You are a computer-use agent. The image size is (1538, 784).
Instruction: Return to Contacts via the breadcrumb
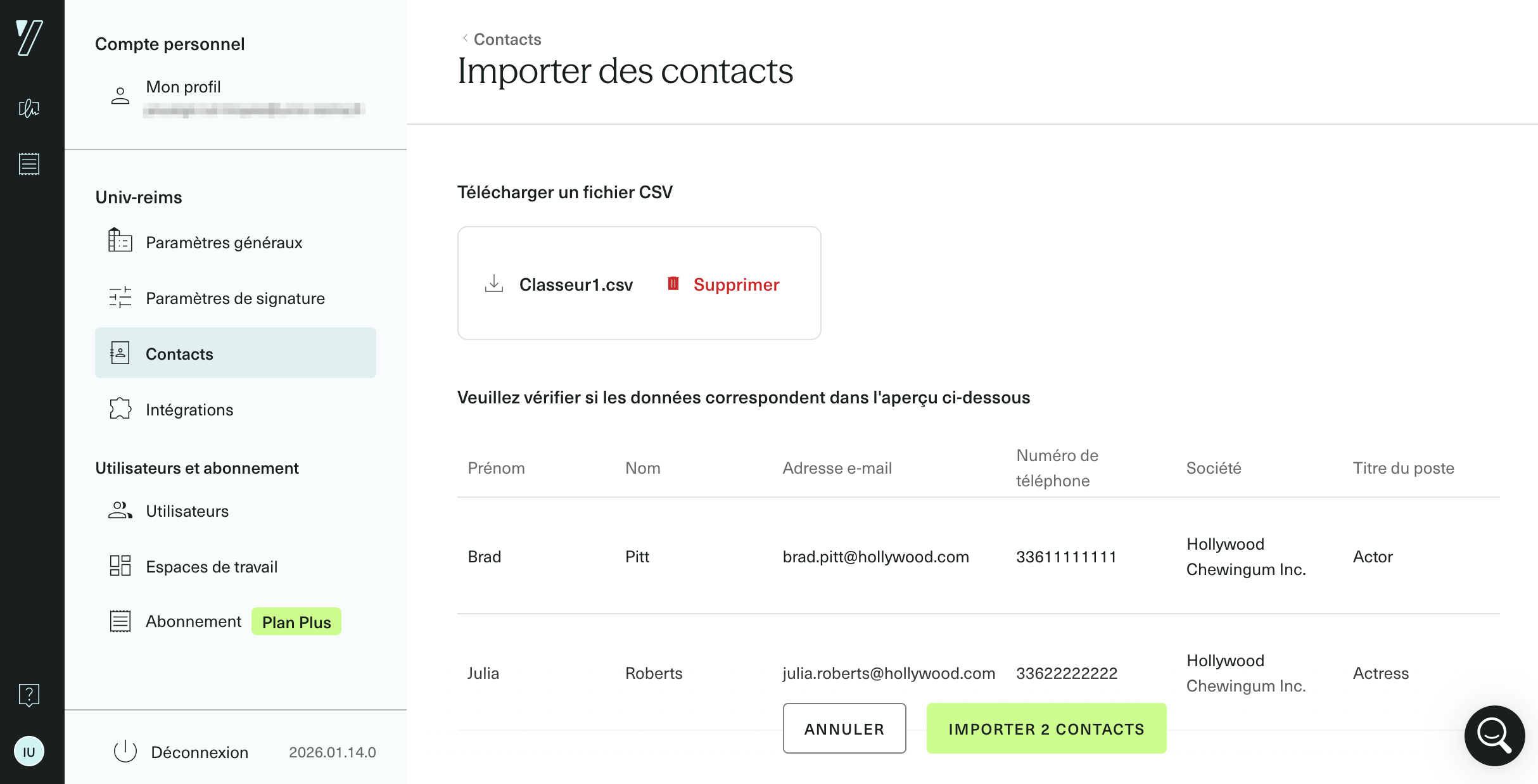[x=505, y=39]
